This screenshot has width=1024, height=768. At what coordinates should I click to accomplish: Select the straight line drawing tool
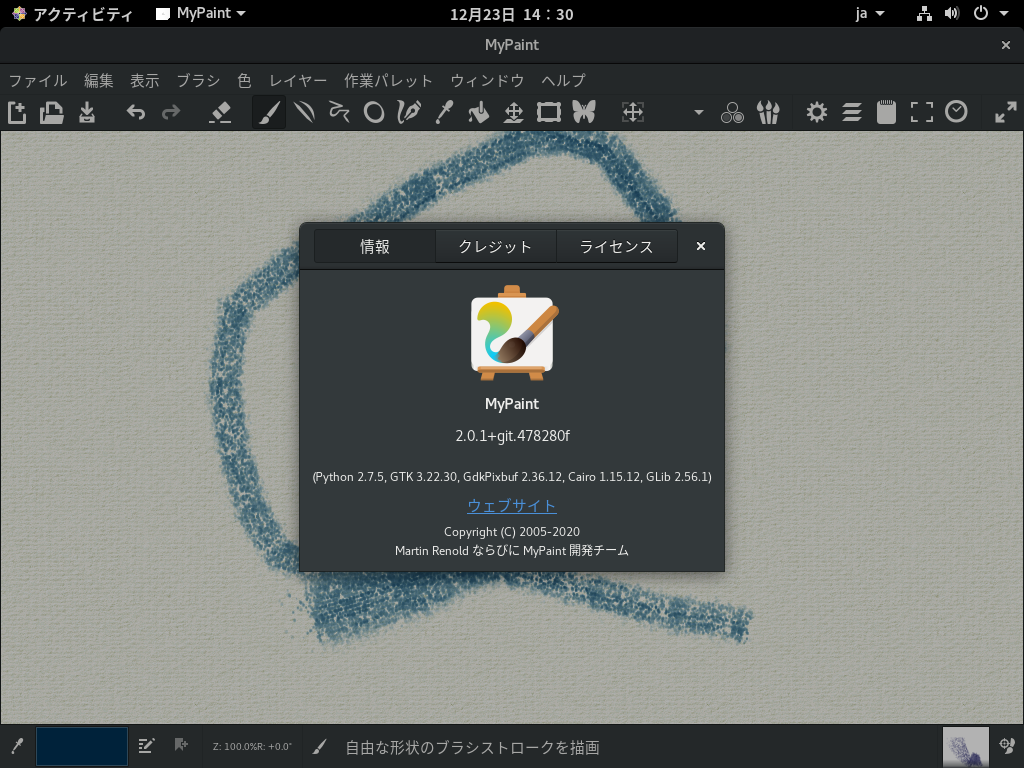pyautogui.click(x=305, y=112)
